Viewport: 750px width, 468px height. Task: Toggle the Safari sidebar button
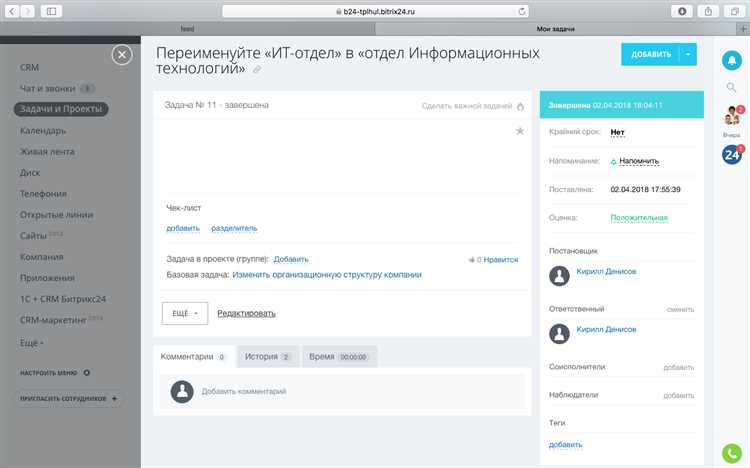pyautogui.click(x=51, y=11)
